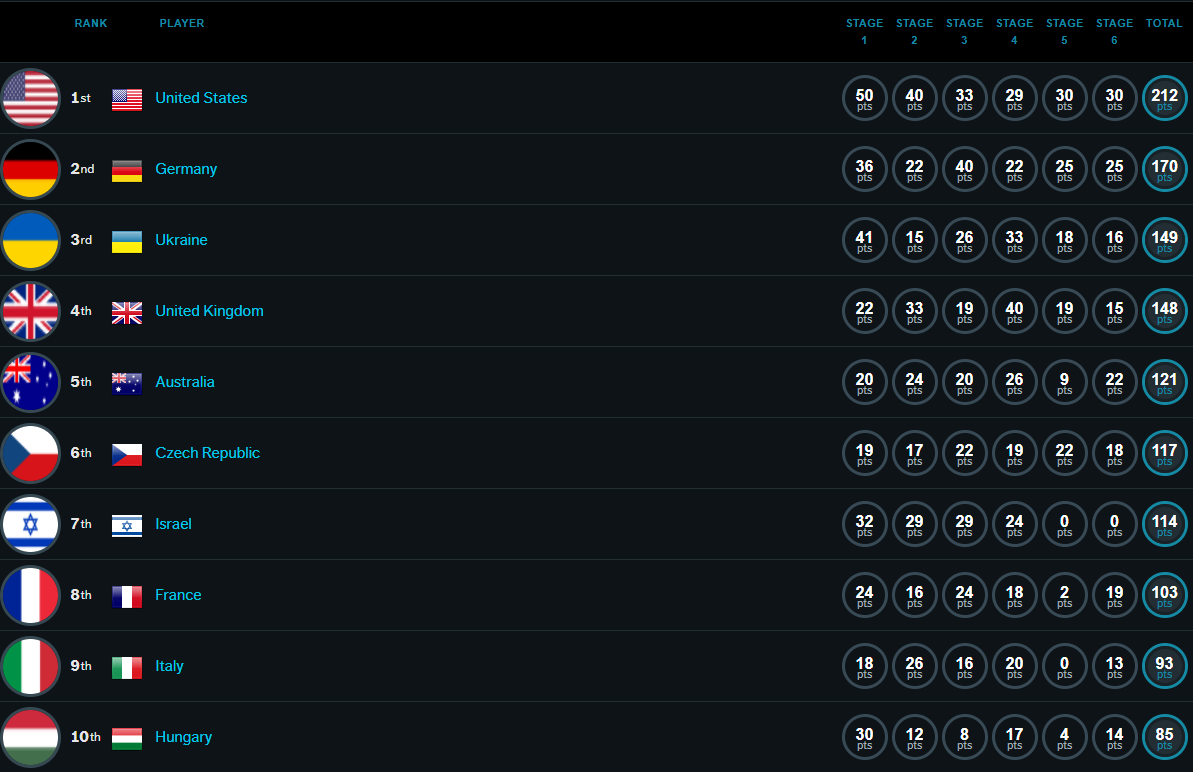Image resolution: width=1193 pixels, height=772 pixels.
Task: Select Israel 114 pts total badge
Action: pos(1165,524)
